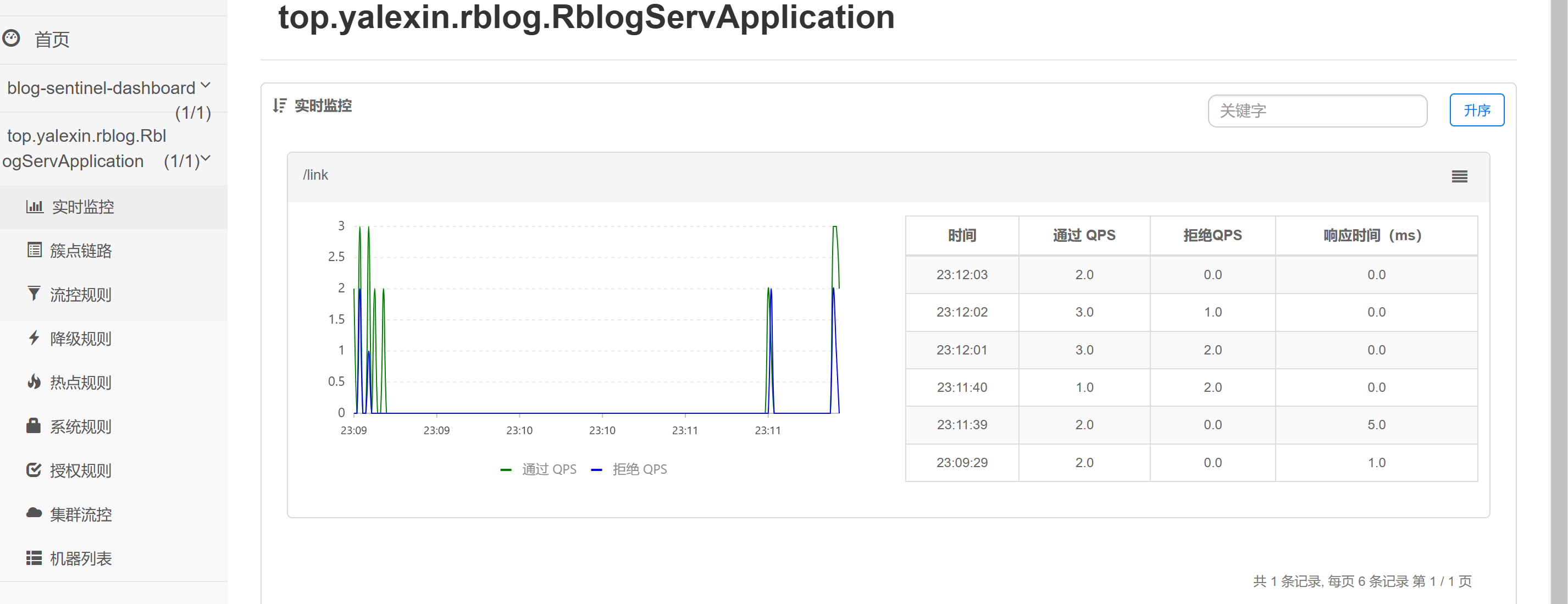
Task: Click the bar chart icon for 实时监控
Action: [35, 207]
